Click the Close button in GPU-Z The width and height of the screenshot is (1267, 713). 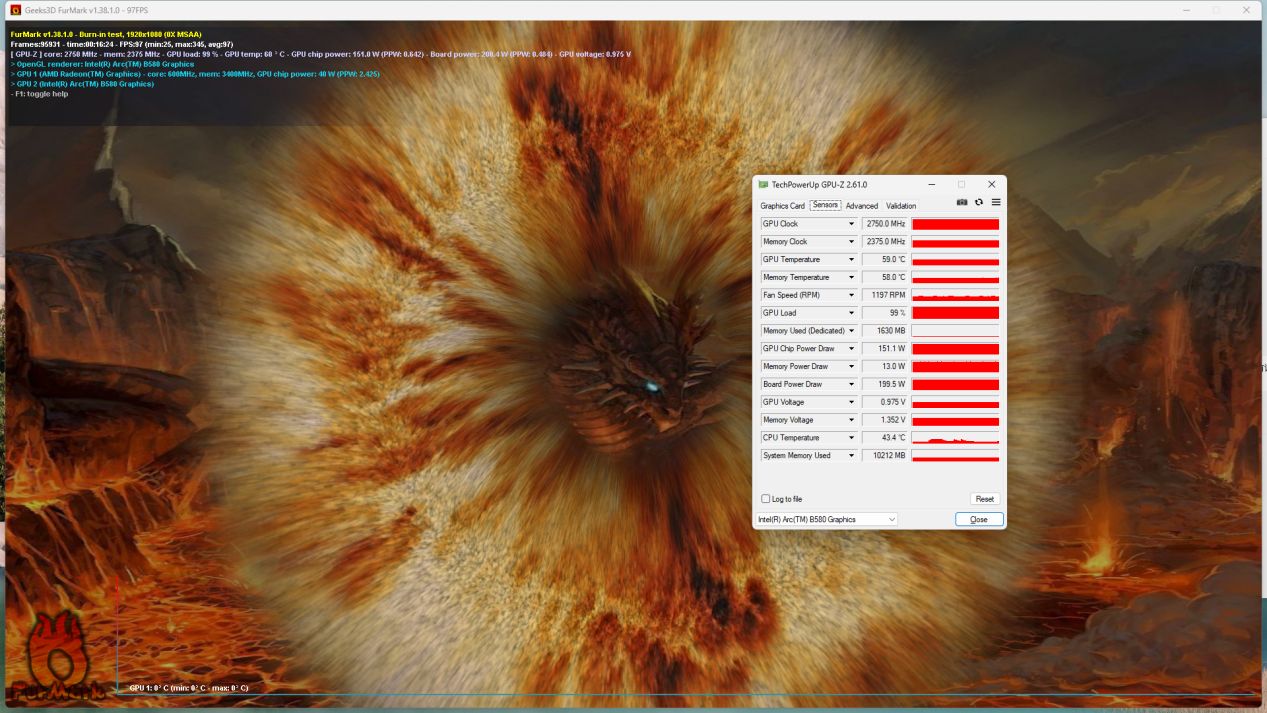click(x=979, y=520)
